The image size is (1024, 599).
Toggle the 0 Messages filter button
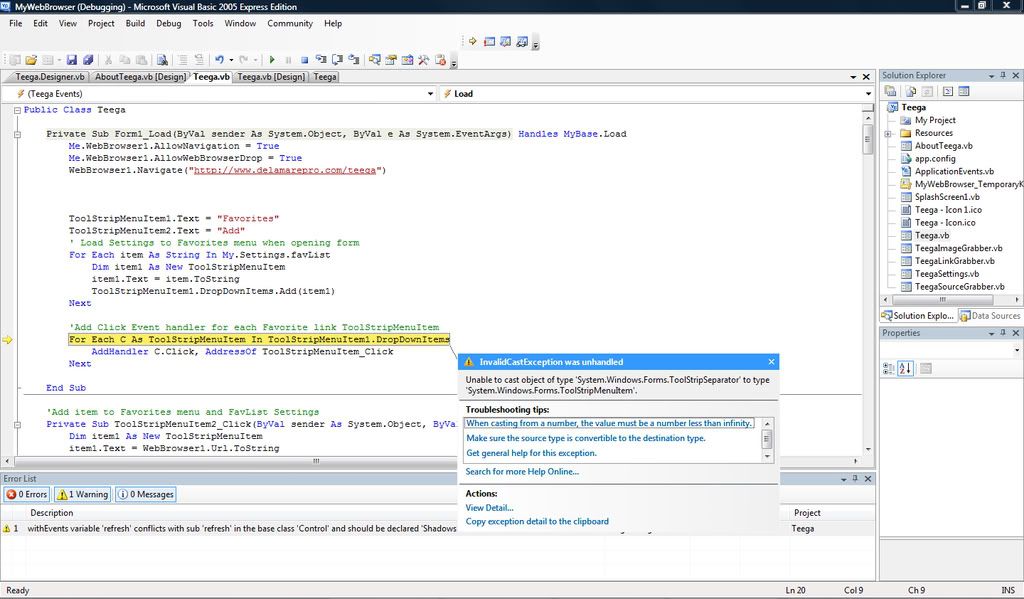[x=146, y=494]
